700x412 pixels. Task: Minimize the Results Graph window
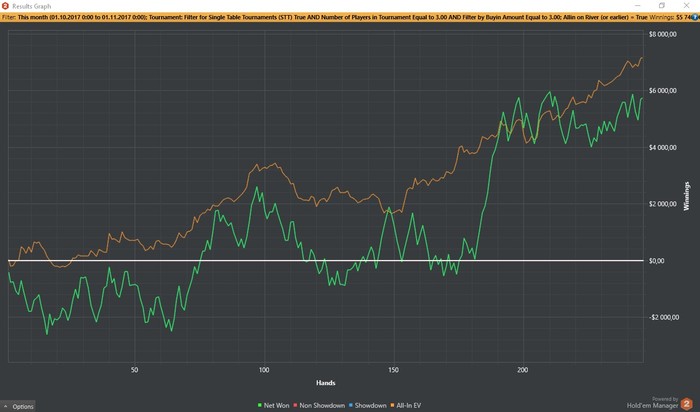point(638,6)
